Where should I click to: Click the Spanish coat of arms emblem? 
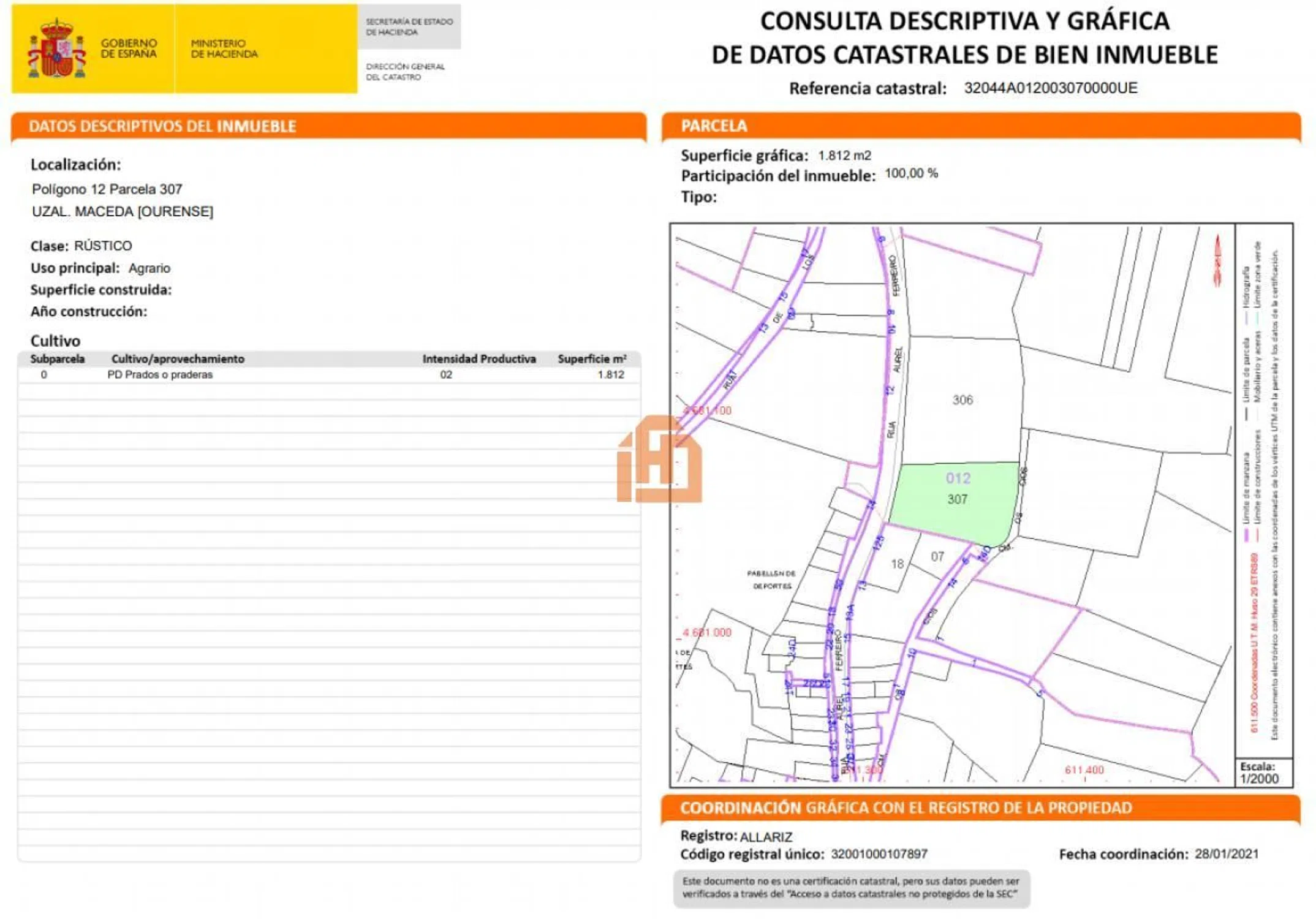tap(56, 49)
